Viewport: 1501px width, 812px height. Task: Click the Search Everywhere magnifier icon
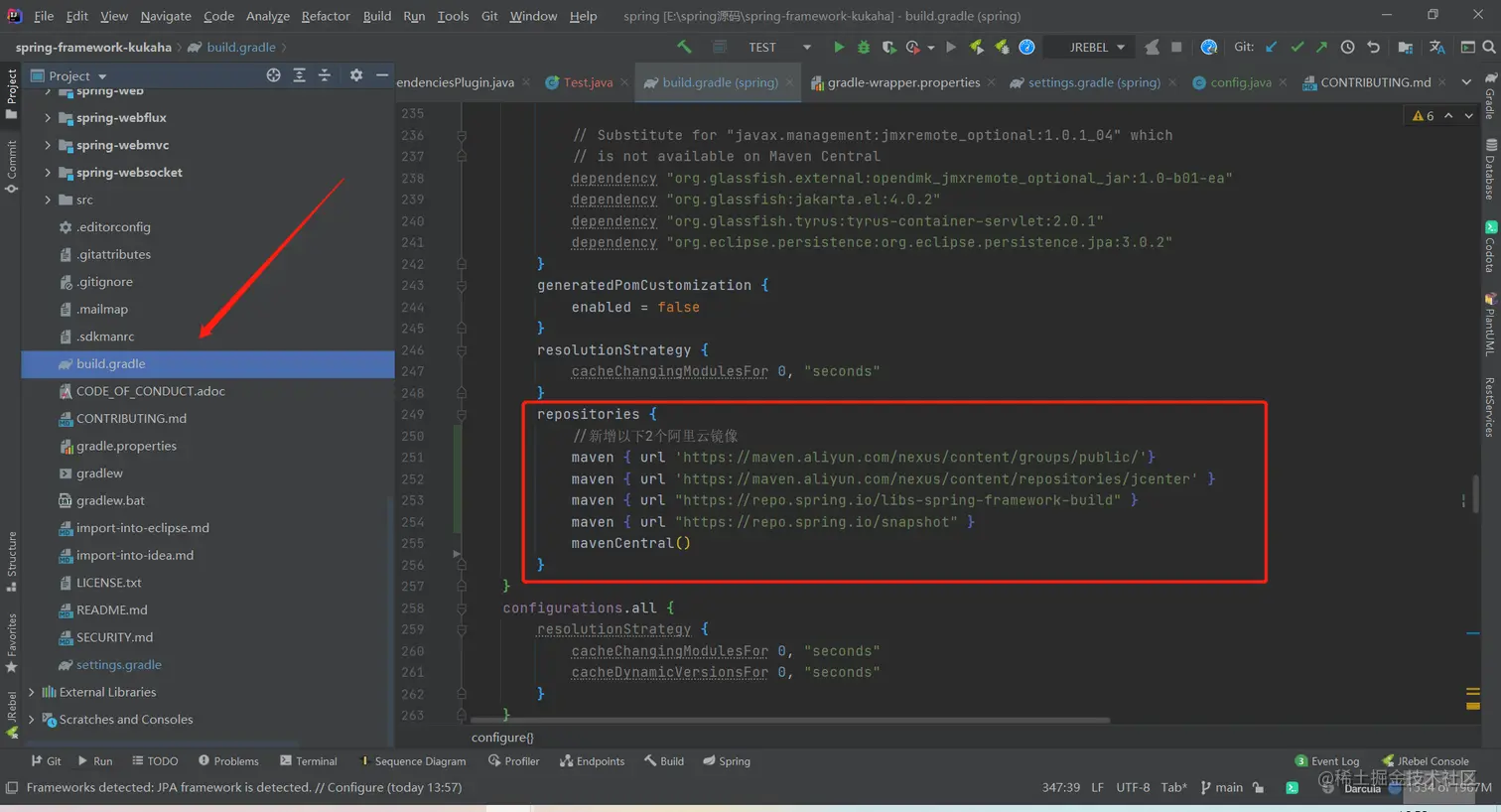(x=1488, y=47)
